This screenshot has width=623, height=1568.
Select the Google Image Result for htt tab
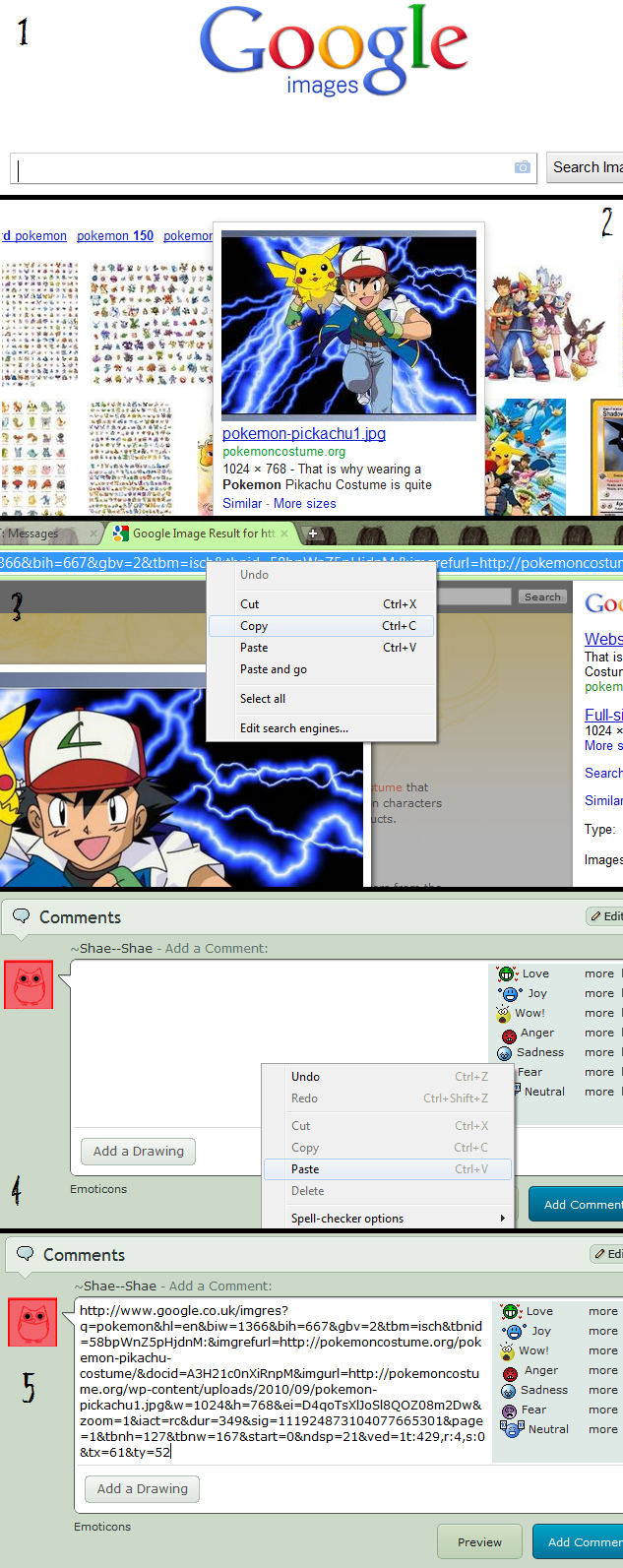click(x=202, y=533)
